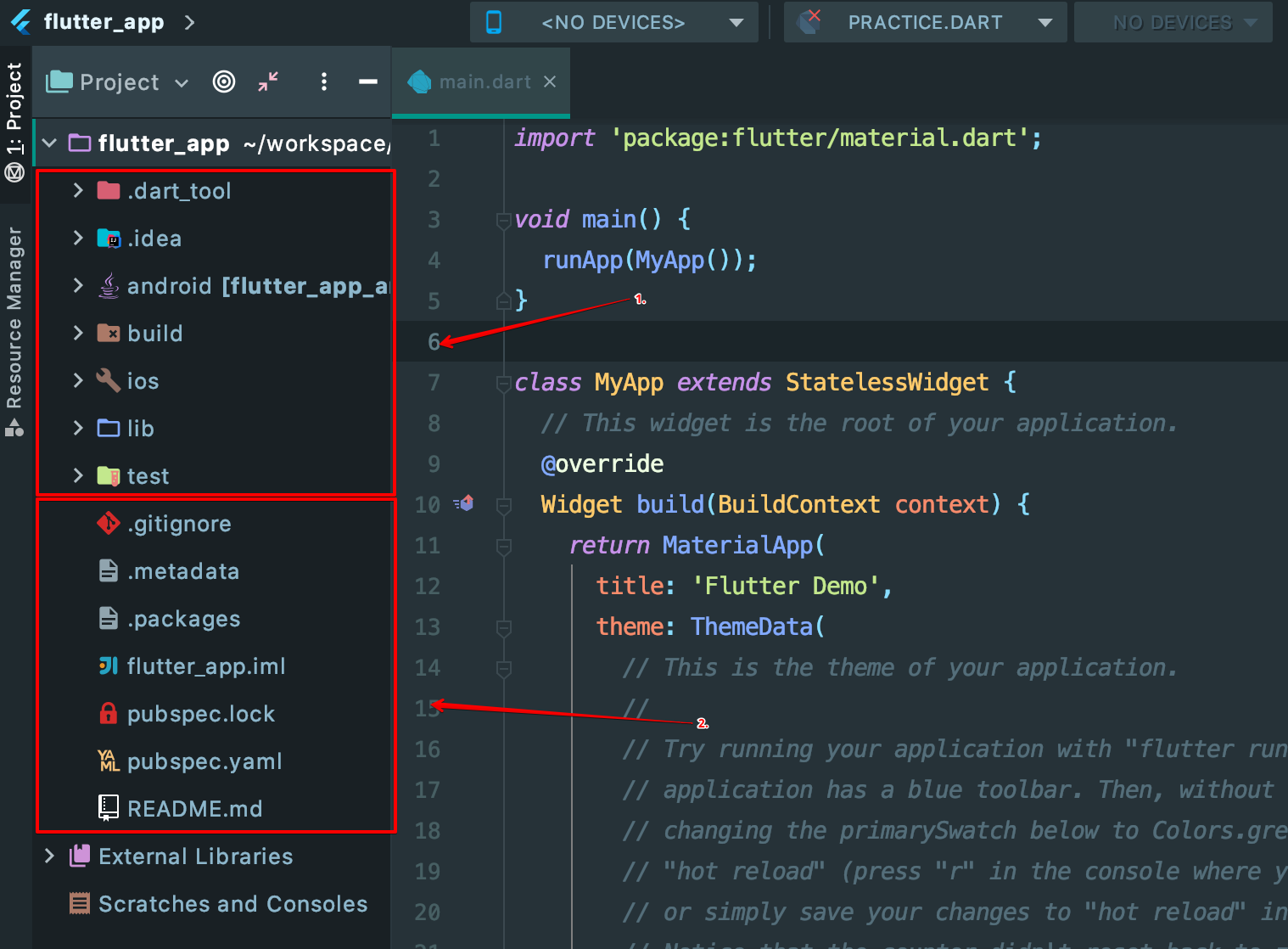The height and width of the screenshot is (949, 1288).
Task: Click the phone device icon in the toolbar
Action: 494,23
